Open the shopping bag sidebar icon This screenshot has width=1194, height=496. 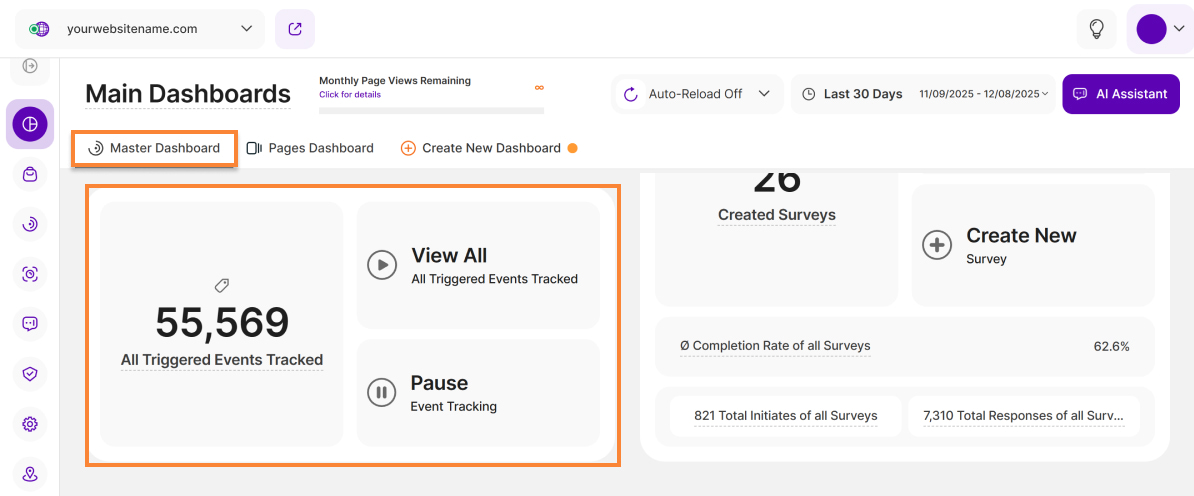(x=30, y=174)
